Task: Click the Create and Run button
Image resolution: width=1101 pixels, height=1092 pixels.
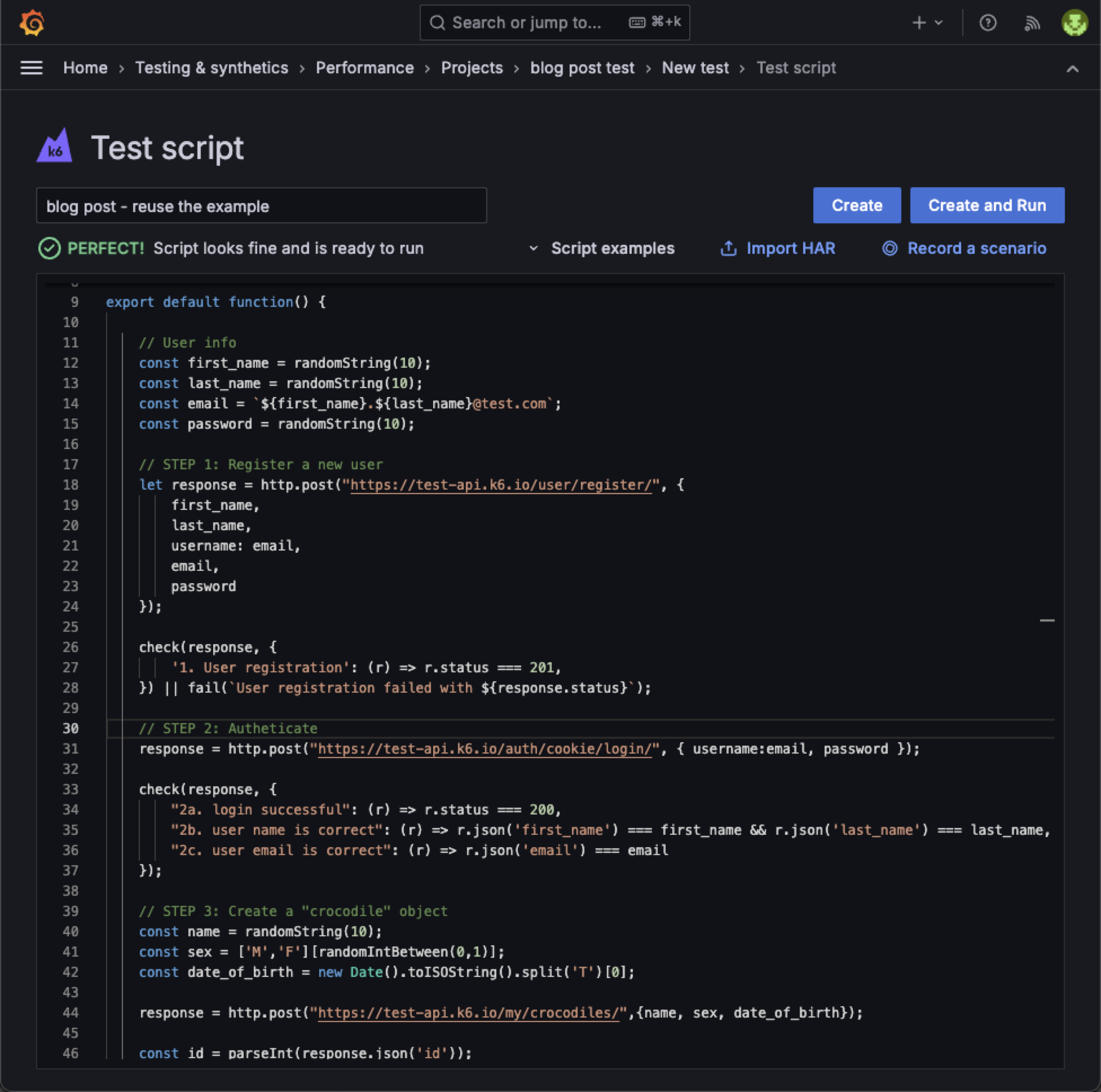Action: click(x=987, y=205)
